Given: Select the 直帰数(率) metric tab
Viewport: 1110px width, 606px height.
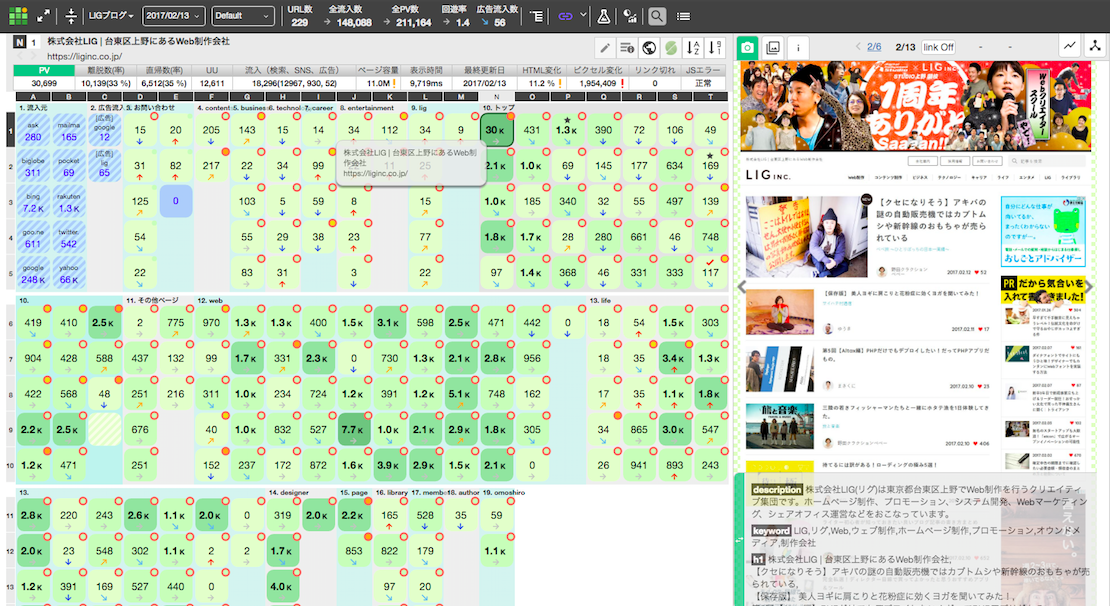Looking at the screenshot, I should pos(164,70).
